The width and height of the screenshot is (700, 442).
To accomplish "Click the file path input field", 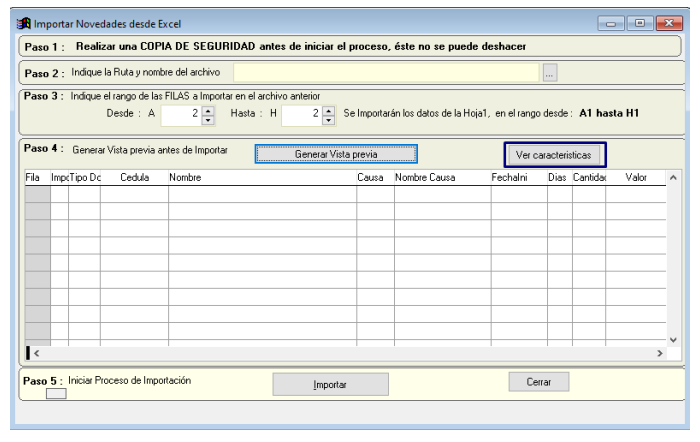I will pyautogui.click(x=386, y=72).
